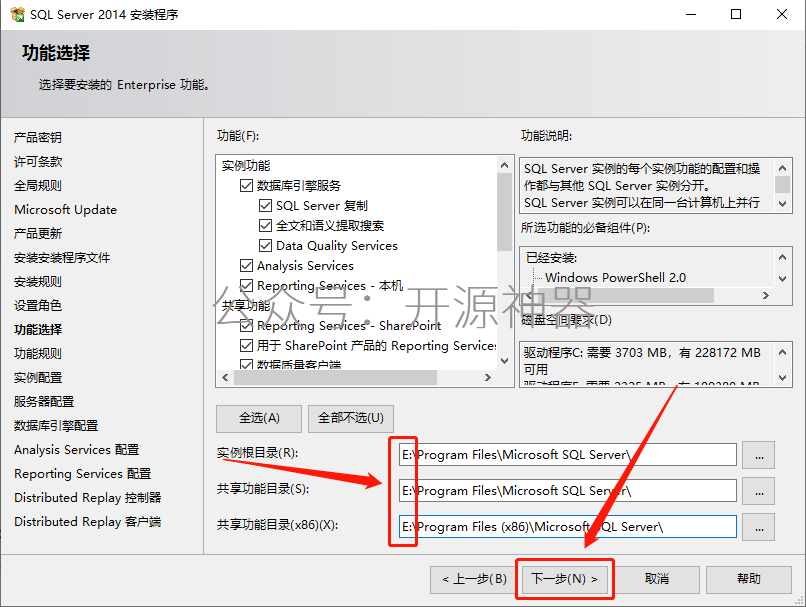Click the 设置角色 step in sidebar

point(38,305)
